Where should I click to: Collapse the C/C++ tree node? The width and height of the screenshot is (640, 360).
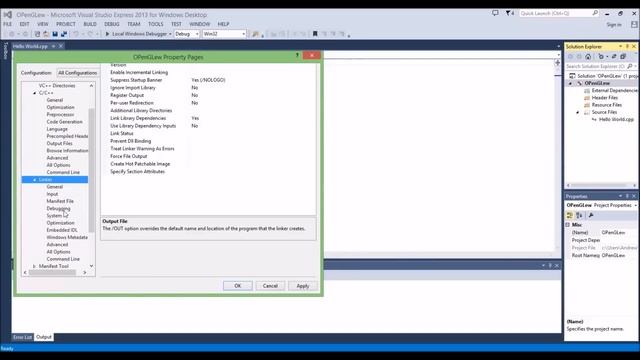(35, 93)
